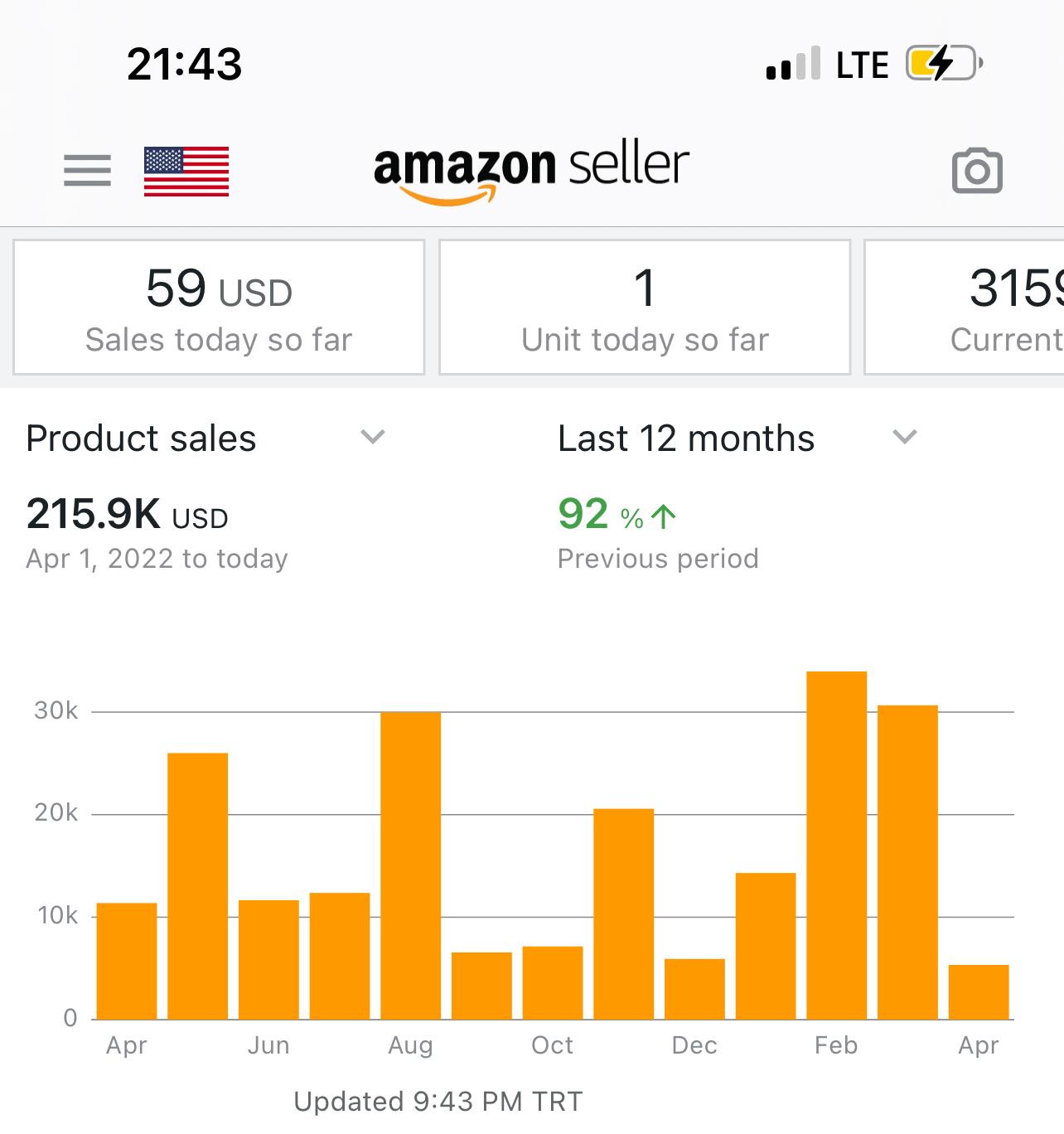The image size is (1064, 1134).
Task: Tap the battery charging status icon
Action: [x=945, y=64]
